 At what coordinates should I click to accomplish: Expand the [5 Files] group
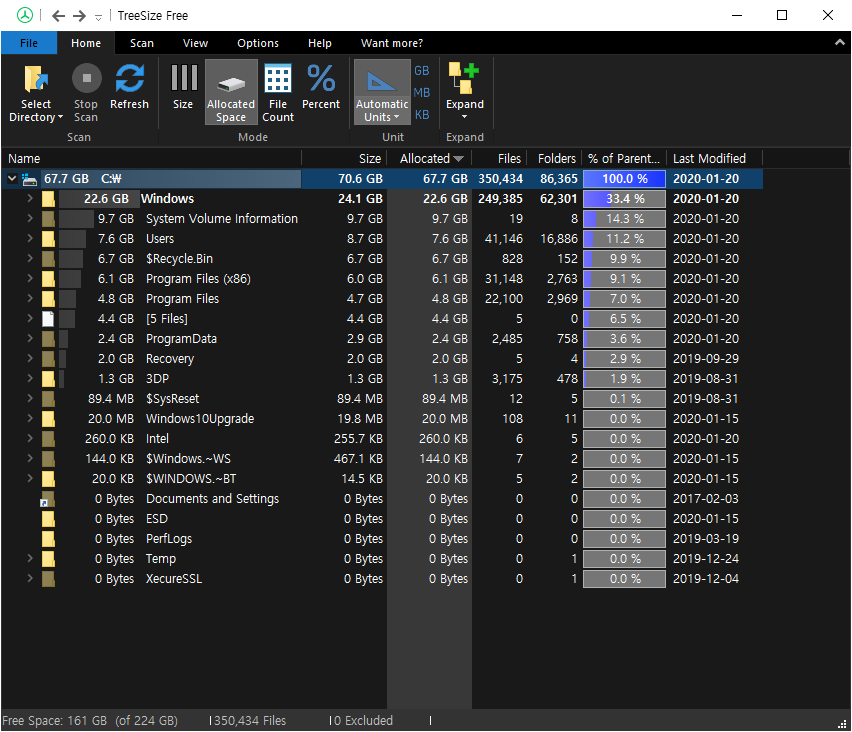coord(30,318)
